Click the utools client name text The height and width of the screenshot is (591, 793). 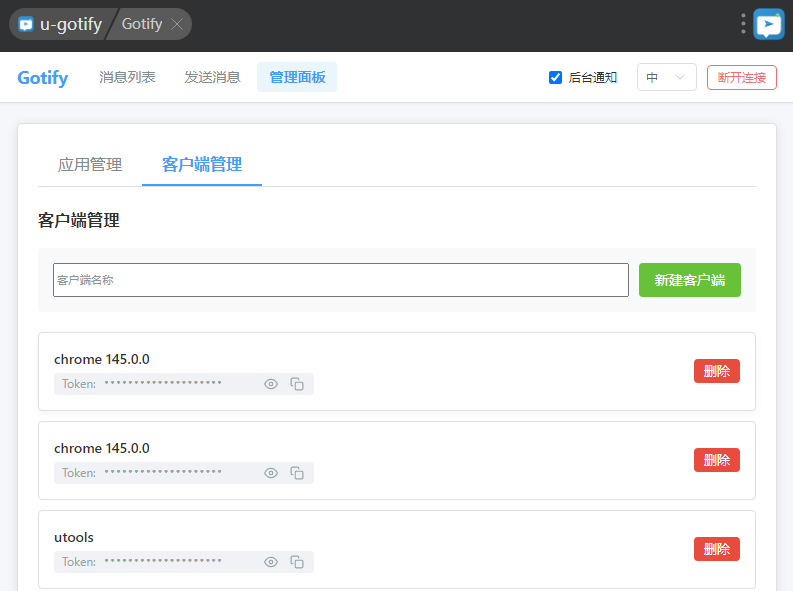(74, 537)
